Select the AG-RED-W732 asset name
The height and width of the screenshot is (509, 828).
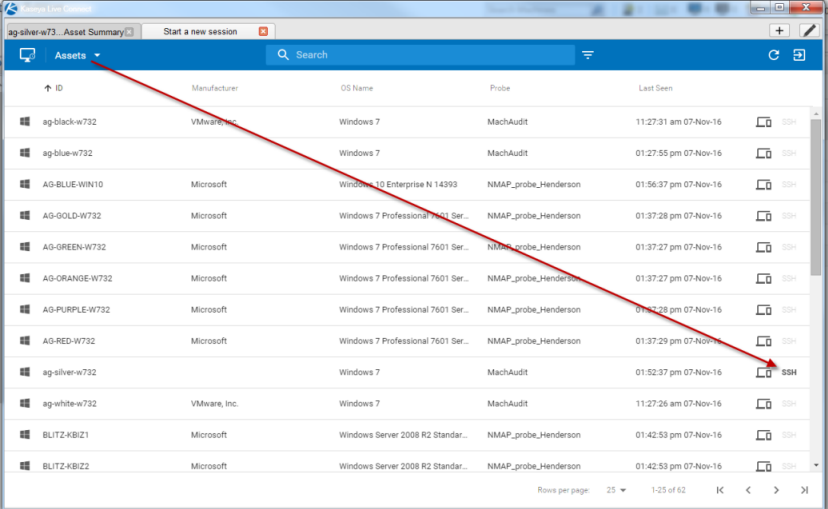pyautogui.click(x=69, y=341)
